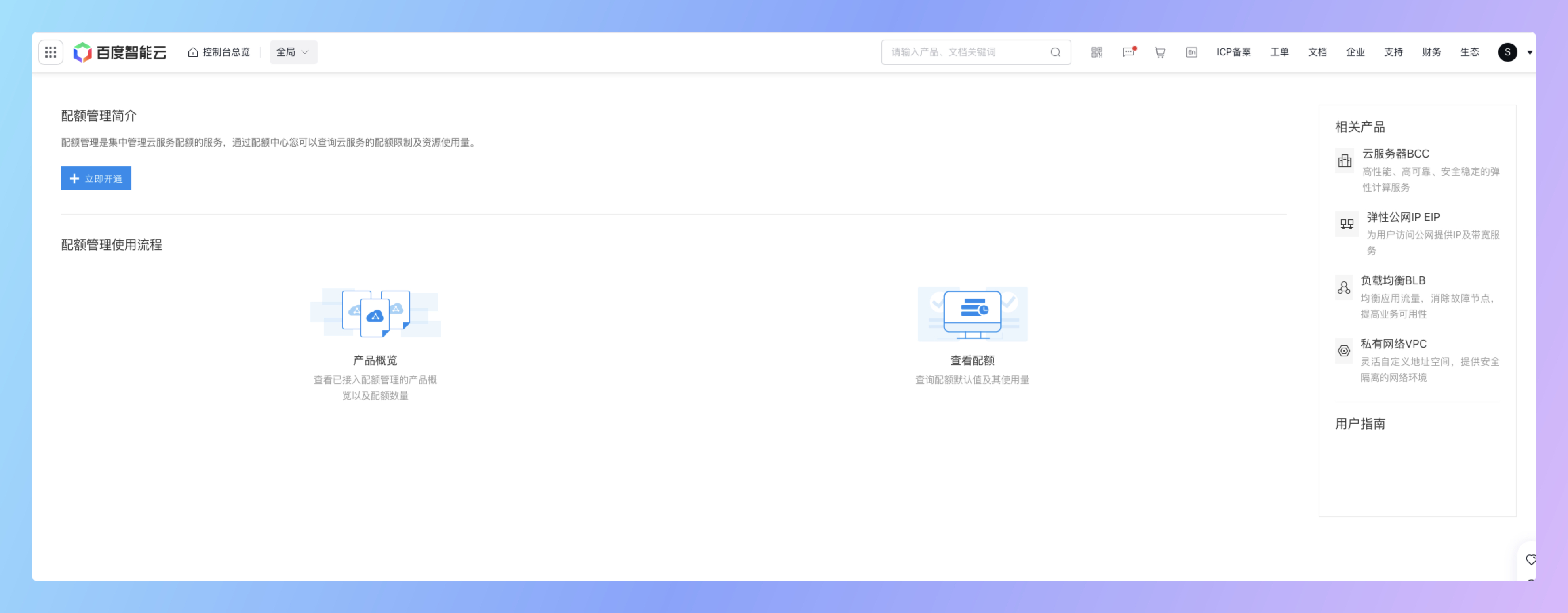Click the 用户指南 heading
Screen dimensions: 1568x613
point(1361,424)
